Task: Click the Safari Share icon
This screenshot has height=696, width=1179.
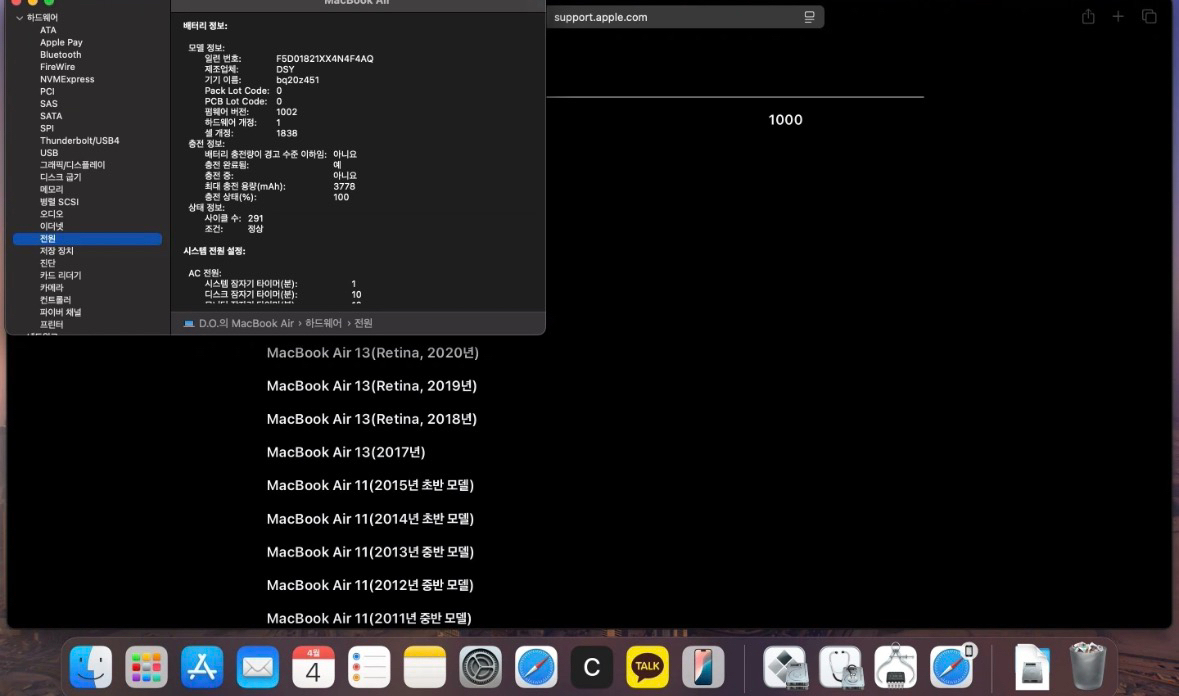Action: click(1088, 17)
